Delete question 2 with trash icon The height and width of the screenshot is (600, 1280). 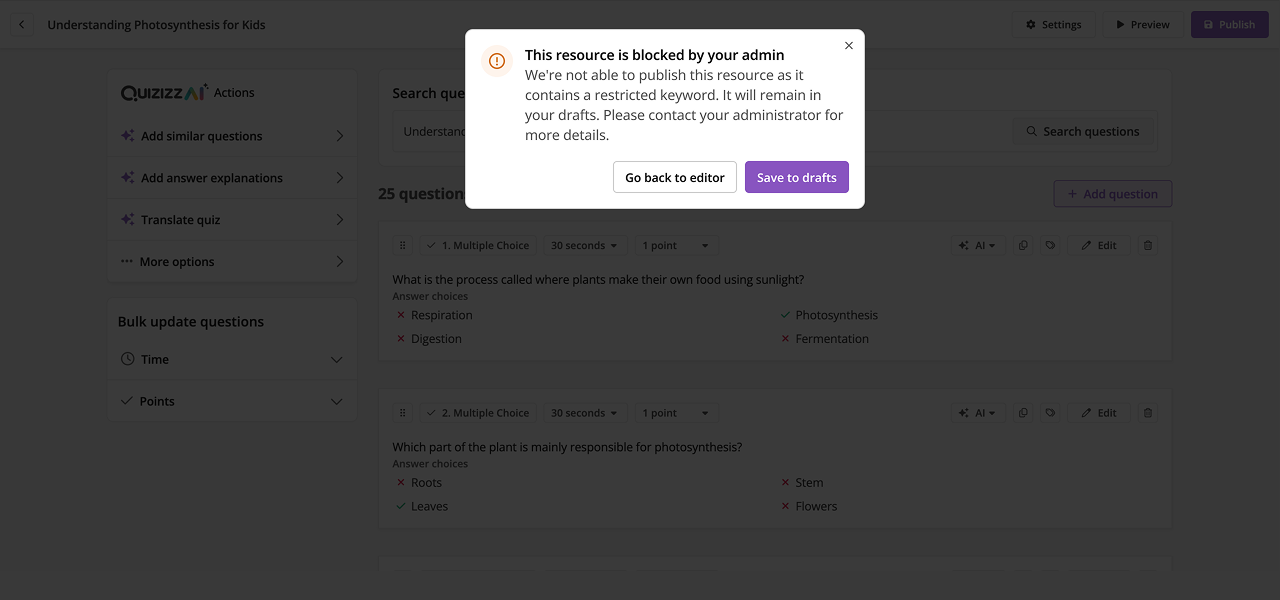tap(1147, 412)
